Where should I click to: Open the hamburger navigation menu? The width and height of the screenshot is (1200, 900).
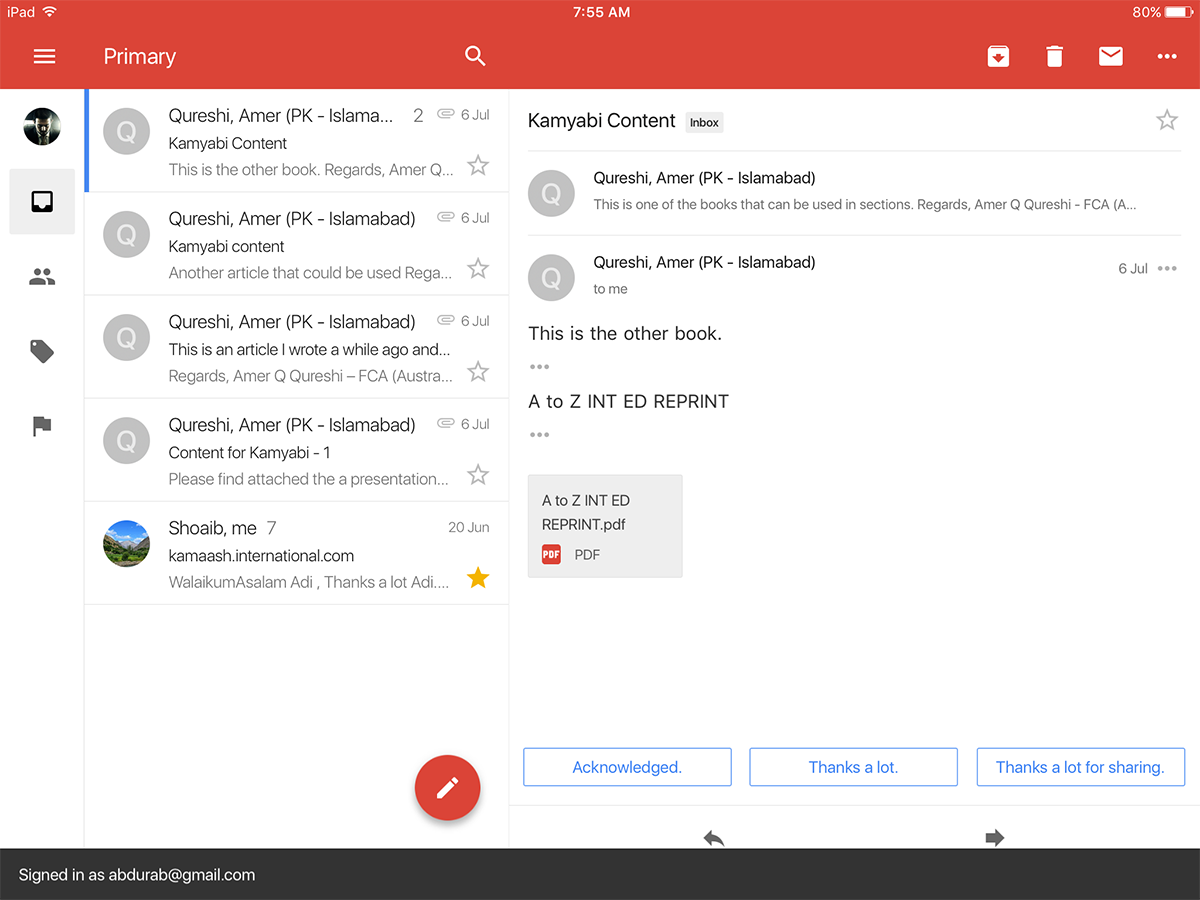tap(44, 57)
